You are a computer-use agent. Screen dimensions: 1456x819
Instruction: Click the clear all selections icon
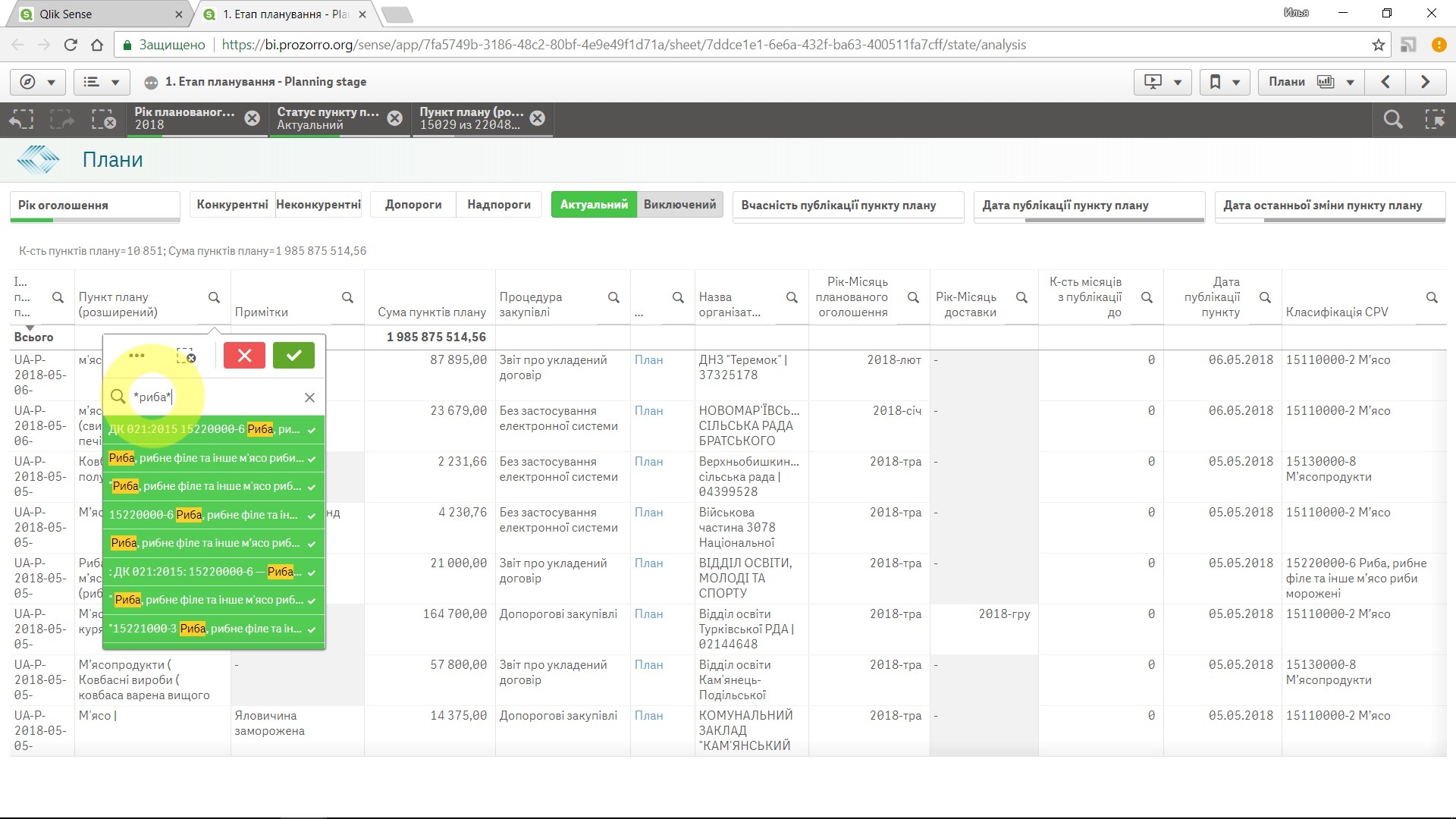[x=103, y=119]
